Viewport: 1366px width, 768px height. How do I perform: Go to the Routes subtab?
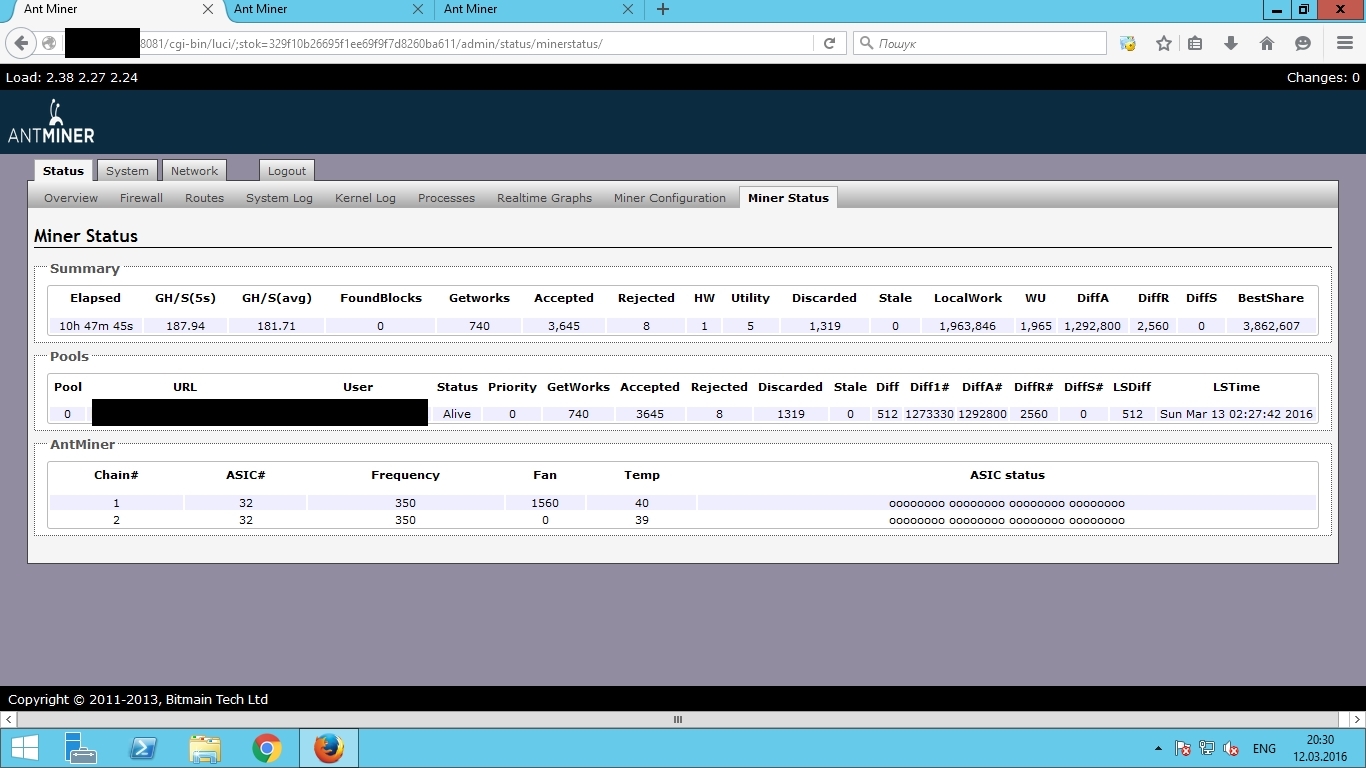pos(204,198)
